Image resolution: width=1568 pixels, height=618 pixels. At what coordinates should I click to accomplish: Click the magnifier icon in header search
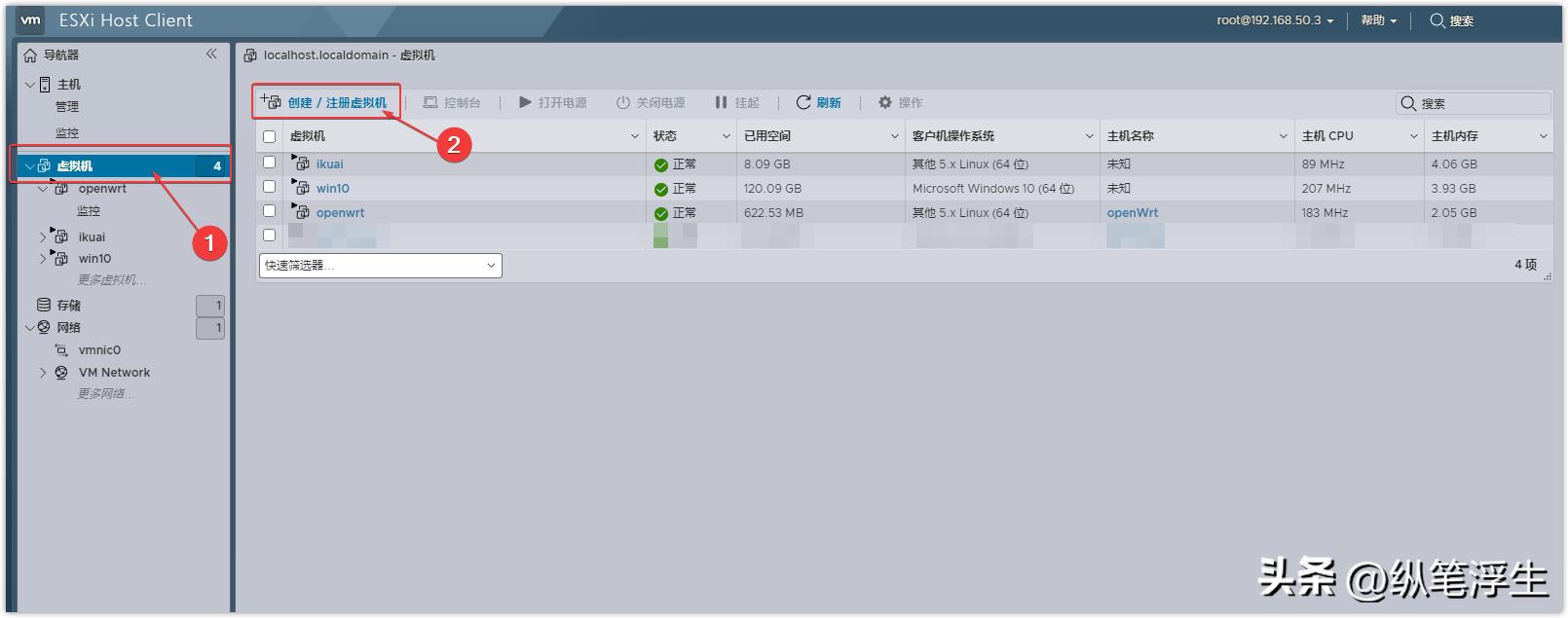(1437, 20)
